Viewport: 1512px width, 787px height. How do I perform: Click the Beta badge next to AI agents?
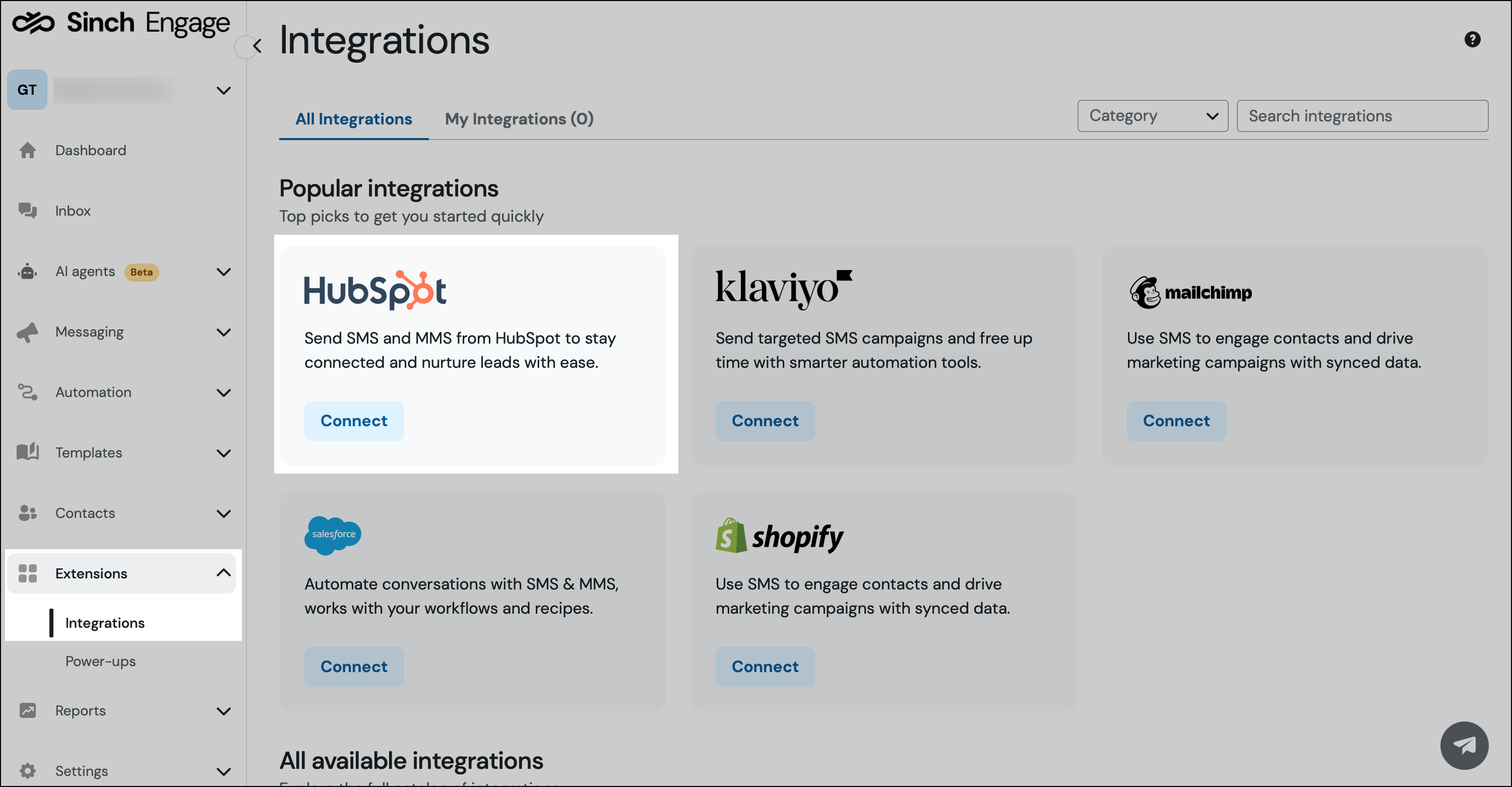pos(142,272)
